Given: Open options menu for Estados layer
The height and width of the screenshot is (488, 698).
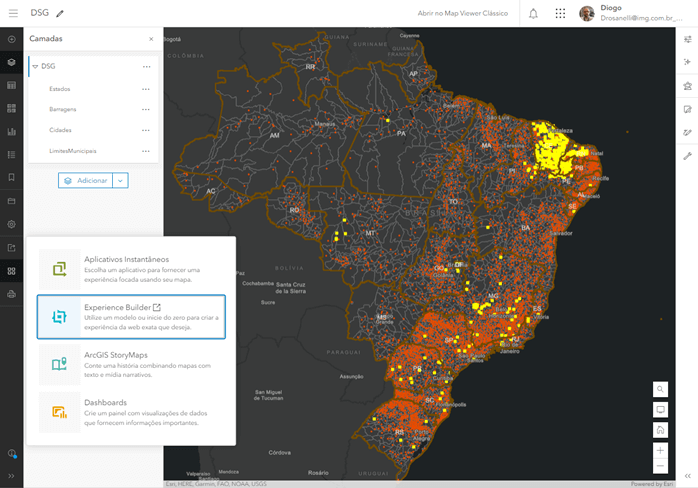Looking at the screenshot, I should point(146,88).
